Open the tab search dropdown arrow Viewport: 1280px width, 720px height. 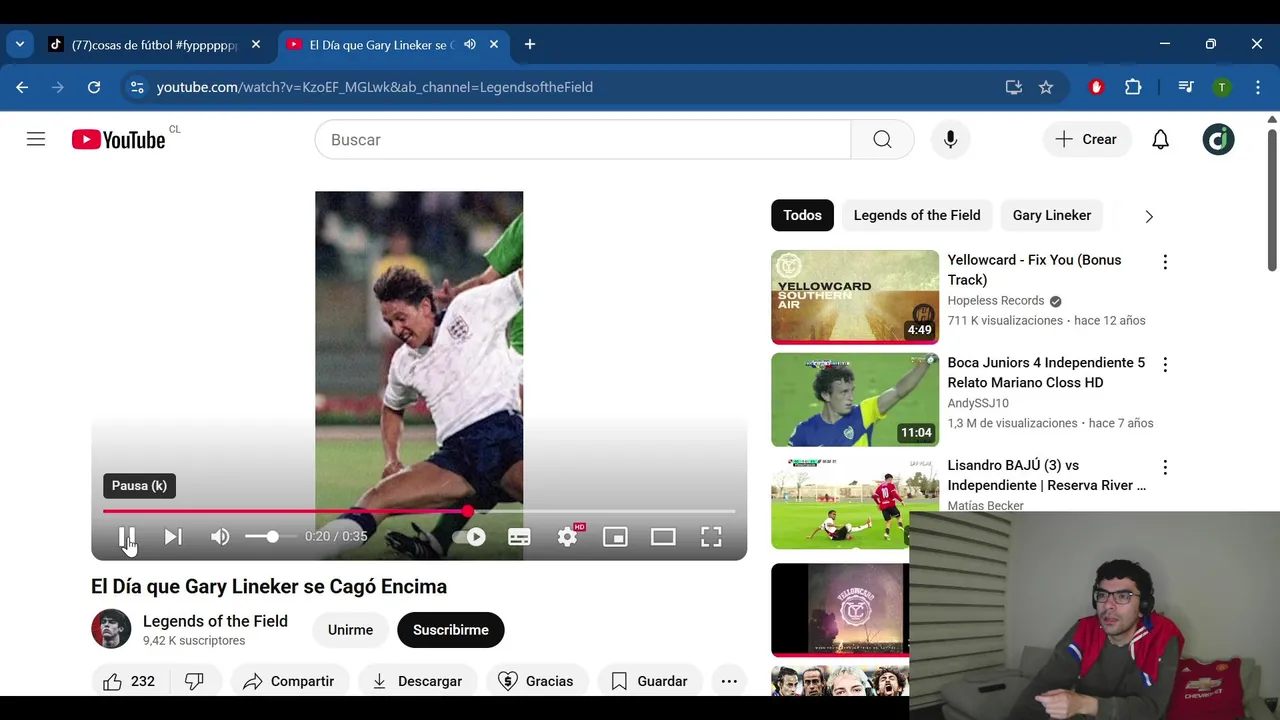[x=20, y=44]
